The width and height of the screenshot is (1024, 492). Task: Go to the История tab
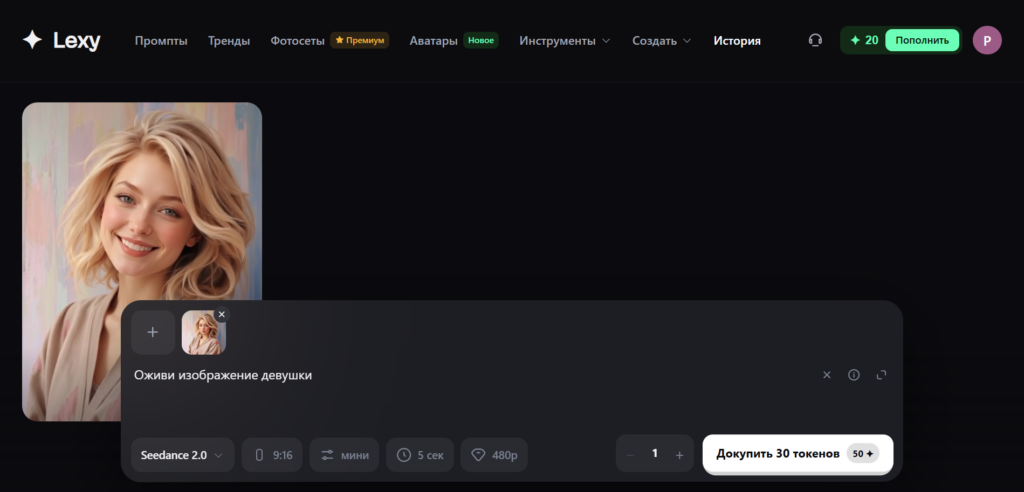pyautogui.click(x=737, y=41)
